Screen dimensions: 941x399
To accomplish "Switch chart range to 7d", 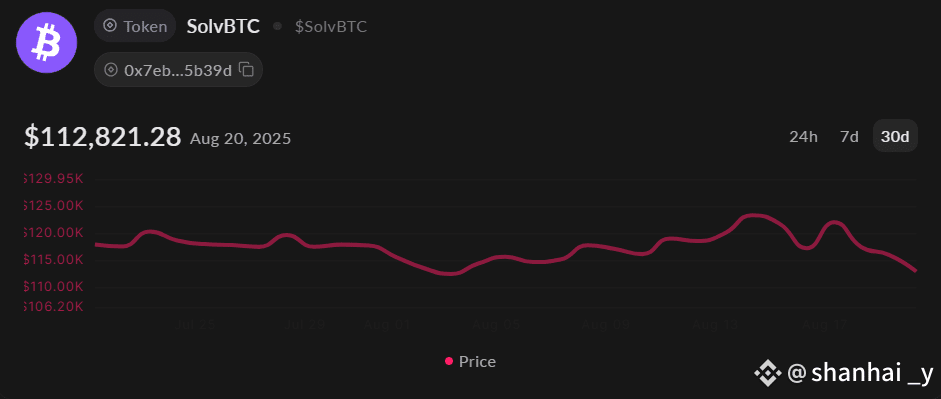I will coord(849,136).
